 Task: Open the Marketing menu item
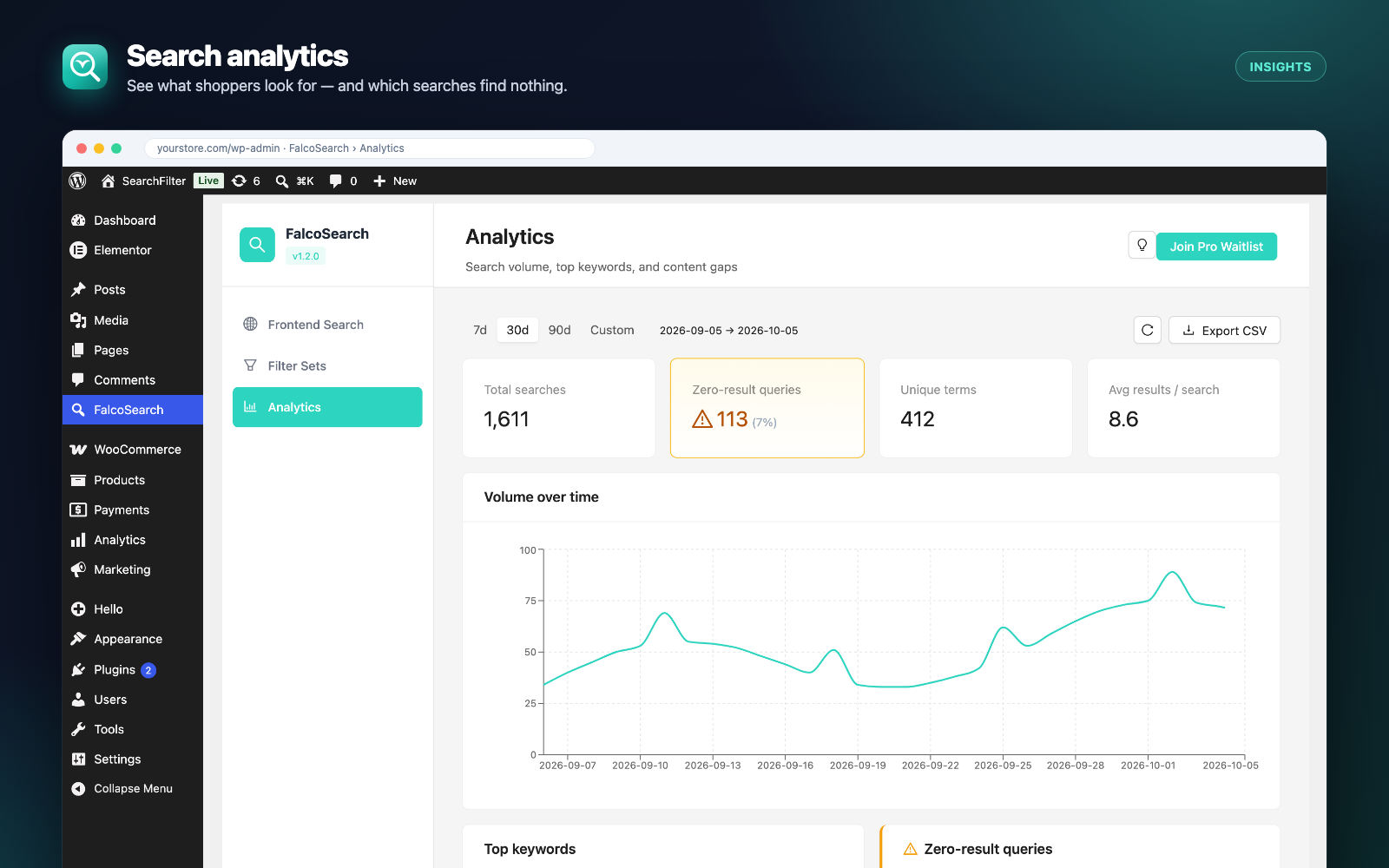pyautogui.click(x=133, y=569)
